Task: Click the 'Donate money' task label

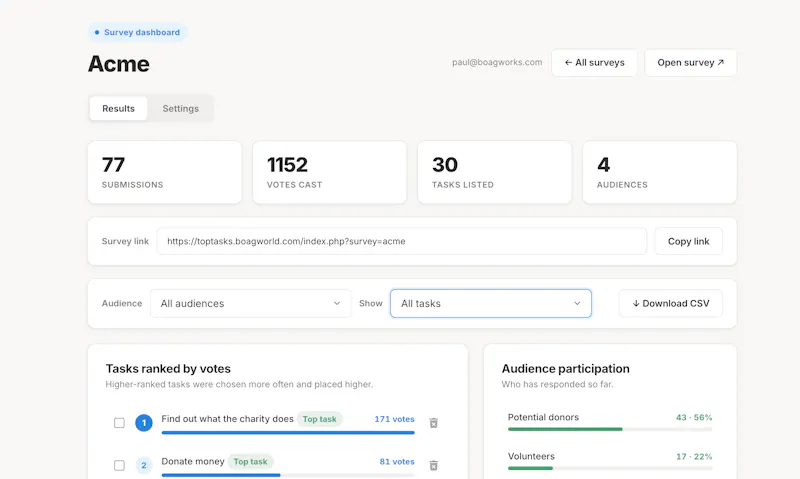Action: [x=193, y=461]
